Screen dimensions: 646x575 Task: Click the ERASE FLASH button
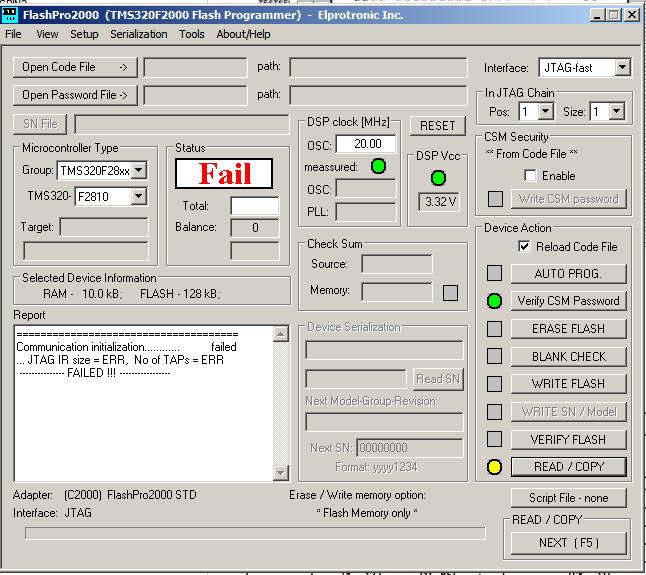(x=569, y=329)
